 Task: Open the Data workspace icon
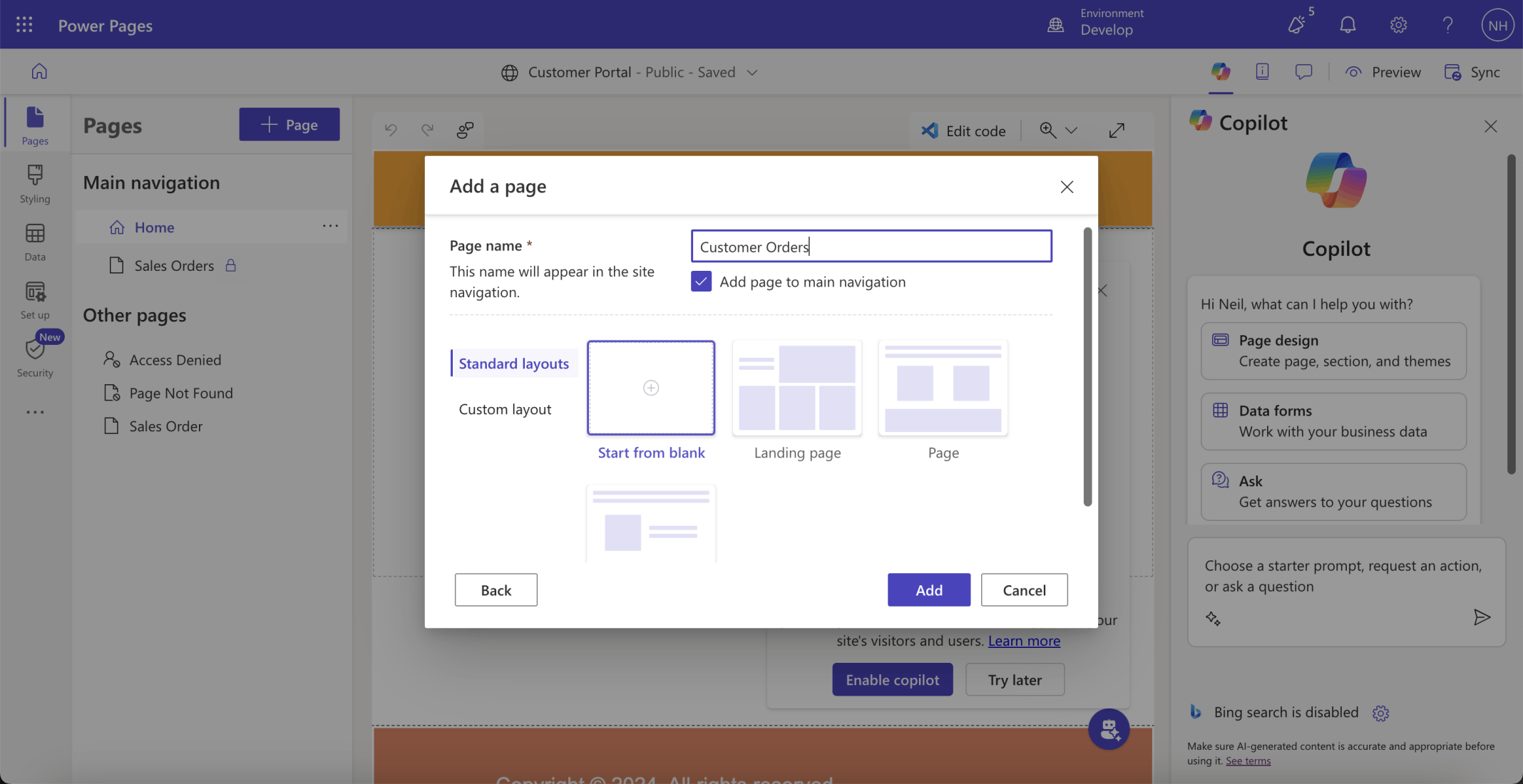pos(35,242)
